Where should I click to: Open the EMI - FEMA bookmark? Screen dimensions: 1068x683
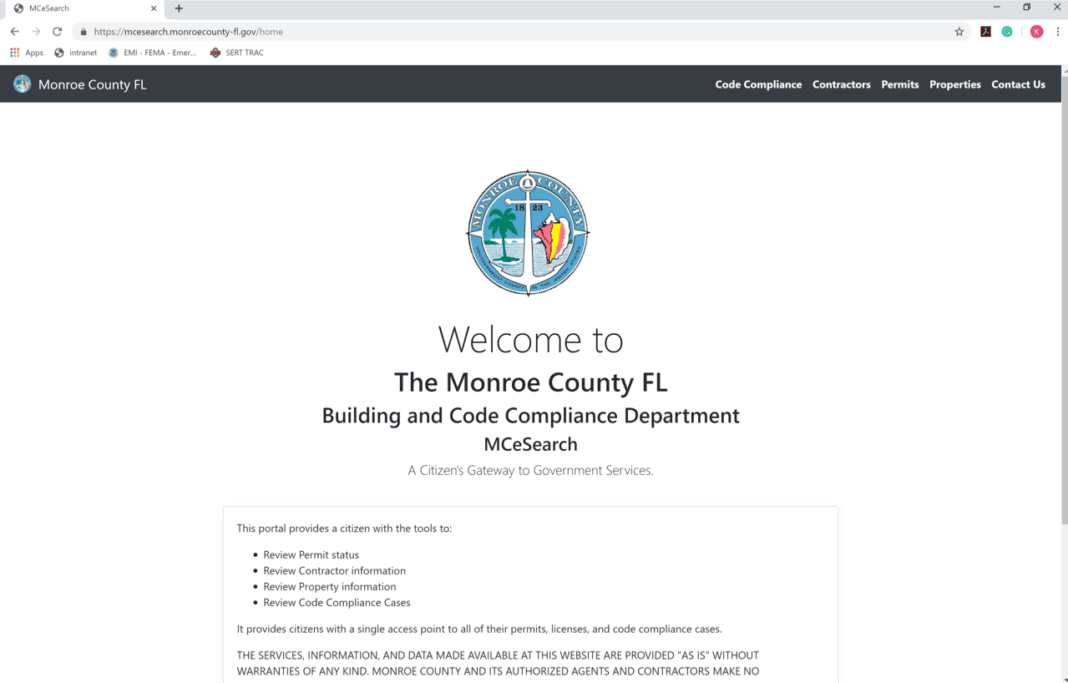click(x=150, y=52)
